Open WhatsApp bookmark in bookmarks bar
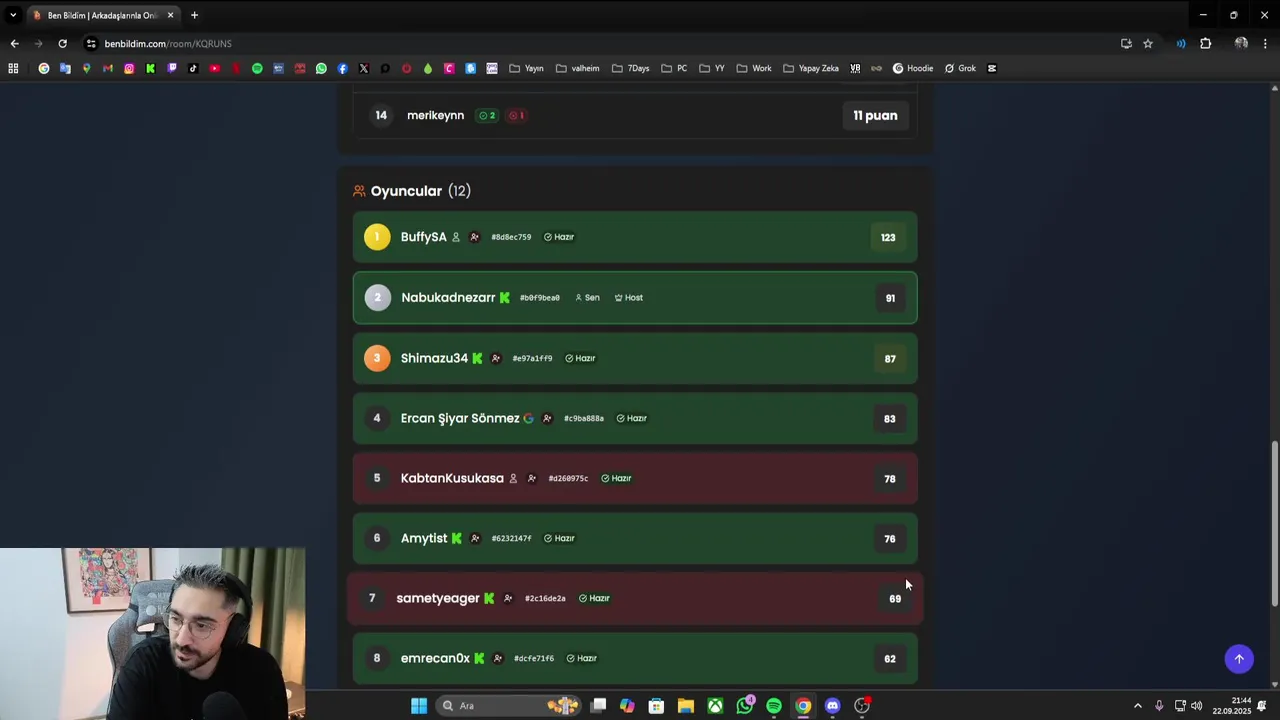Viewport: 1280px width, 720px height. click(x=321, y=68)
